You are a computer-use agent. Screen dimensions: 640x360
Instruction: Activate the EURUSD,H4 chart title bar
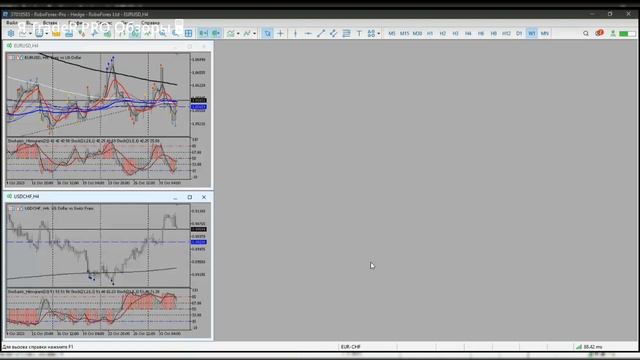108,46
